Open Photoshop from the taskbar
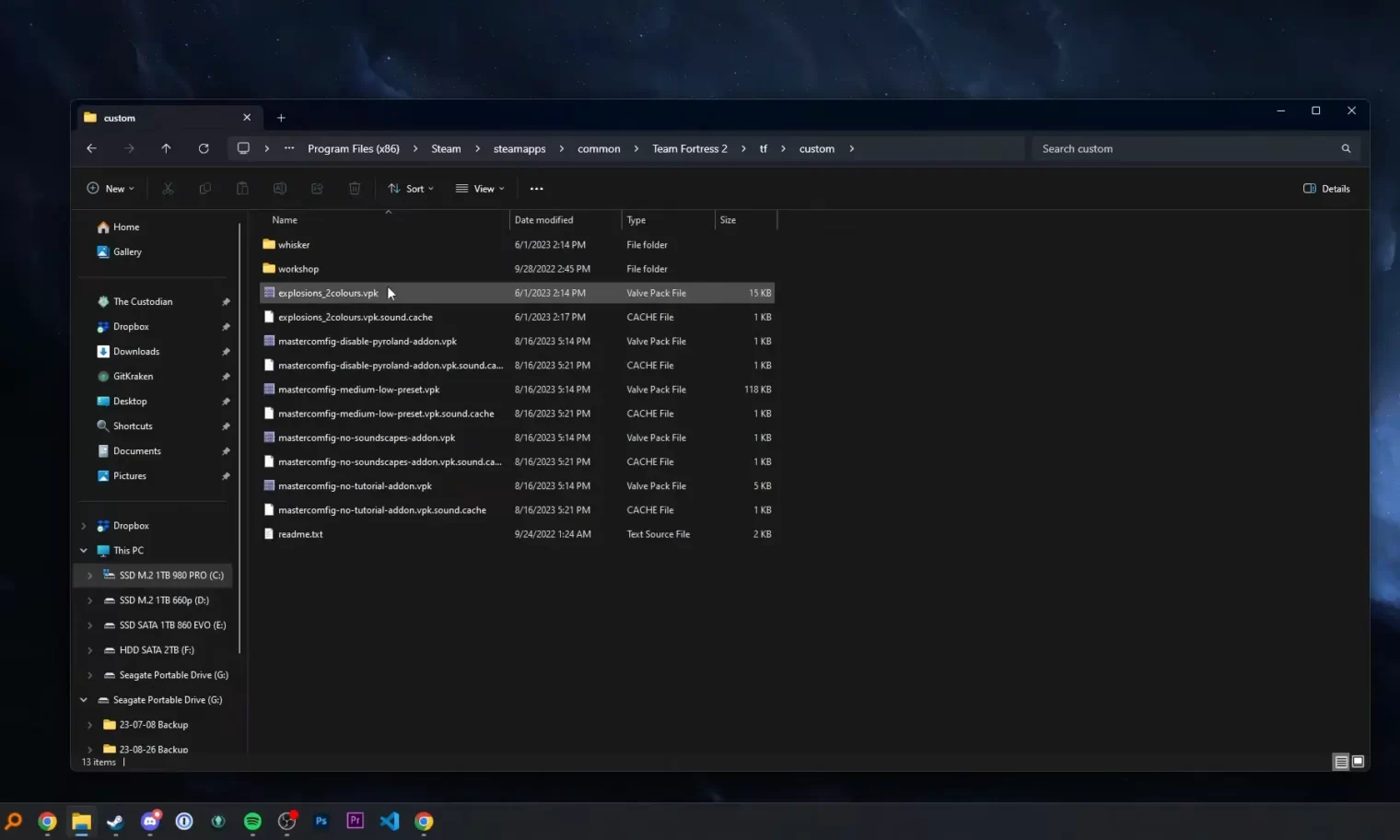Viewport: 1400px width, 840px height. pyautogui.click(x=321, y=822)
